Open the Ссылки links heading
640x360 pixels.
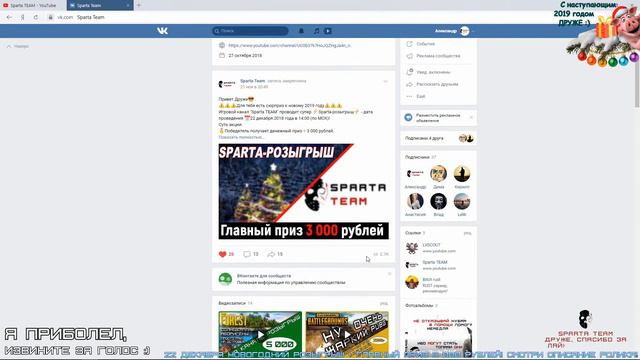(x=413, y=233)
